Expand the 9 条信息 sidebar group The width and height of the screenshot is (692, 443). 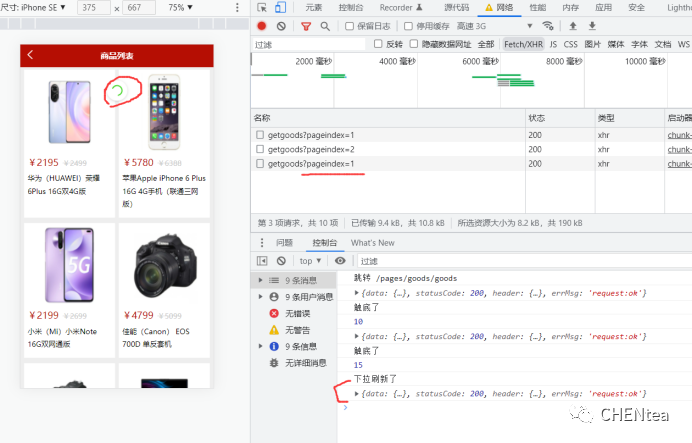260,346
